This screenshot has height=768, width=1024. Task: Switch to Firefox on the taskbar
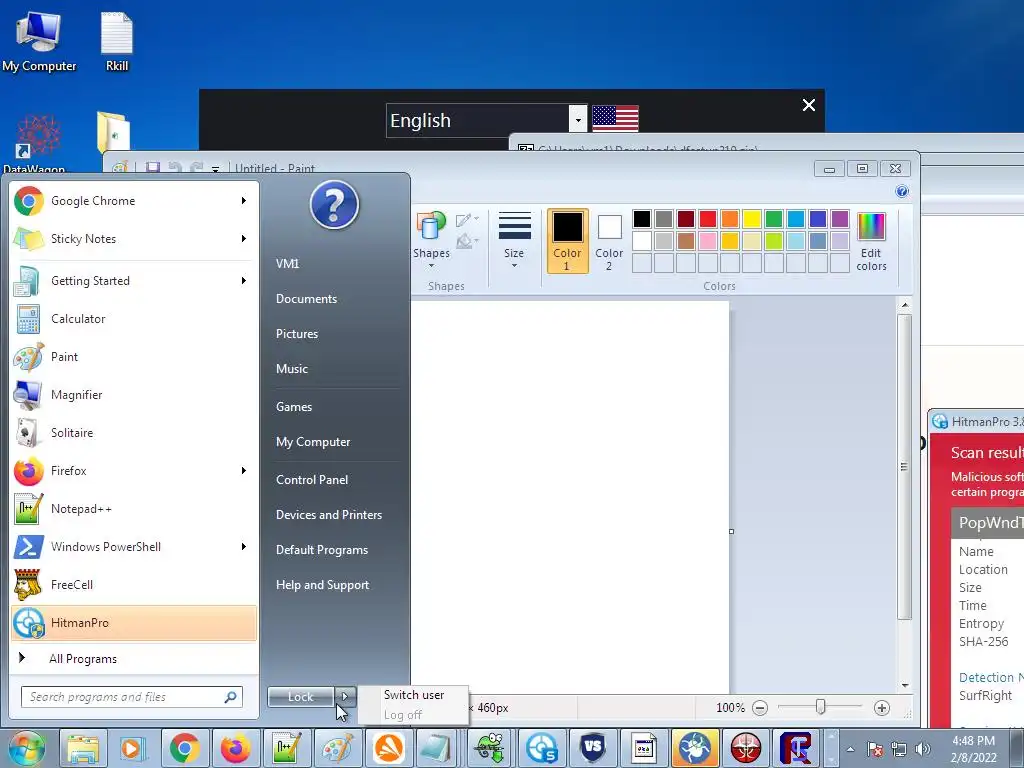[x=236, y=748]
